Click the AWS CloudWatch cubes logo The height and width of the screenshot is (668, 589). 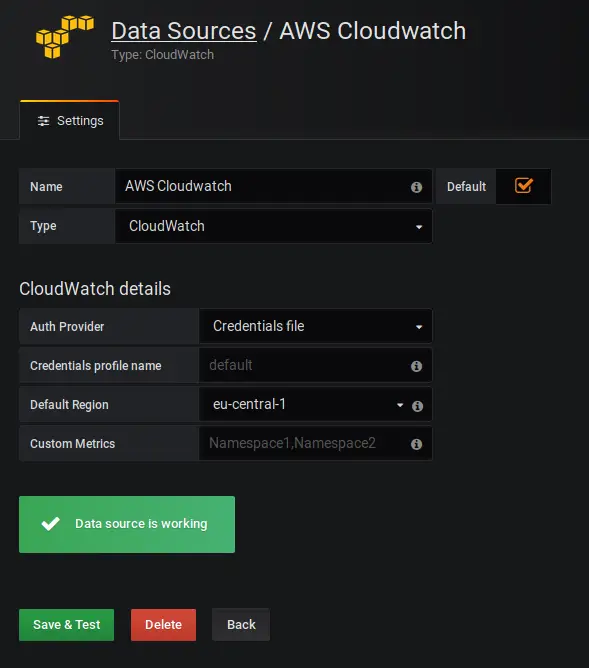click(x=65, y=37)
